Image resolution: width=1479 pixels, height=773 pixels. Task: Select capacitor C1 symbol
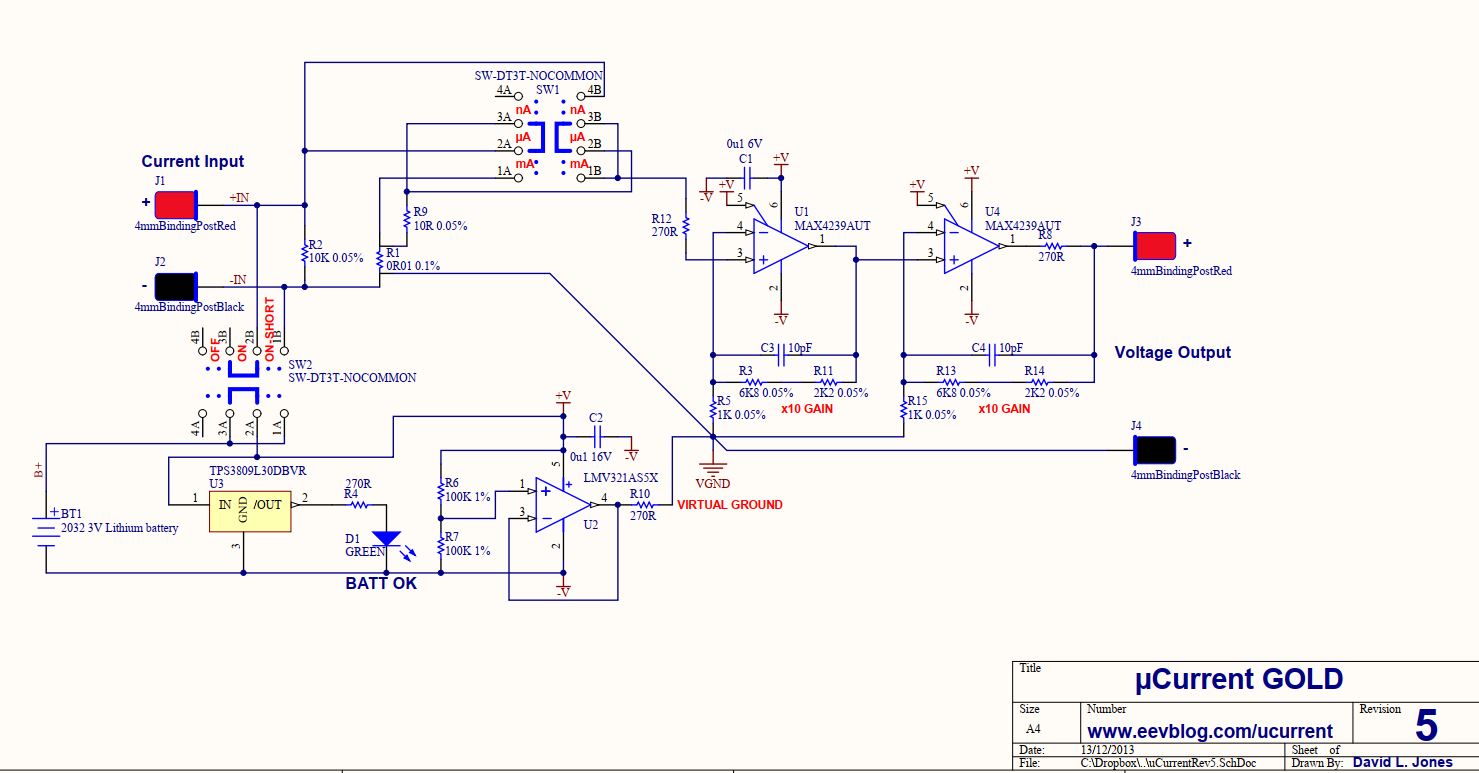point(745,179)
